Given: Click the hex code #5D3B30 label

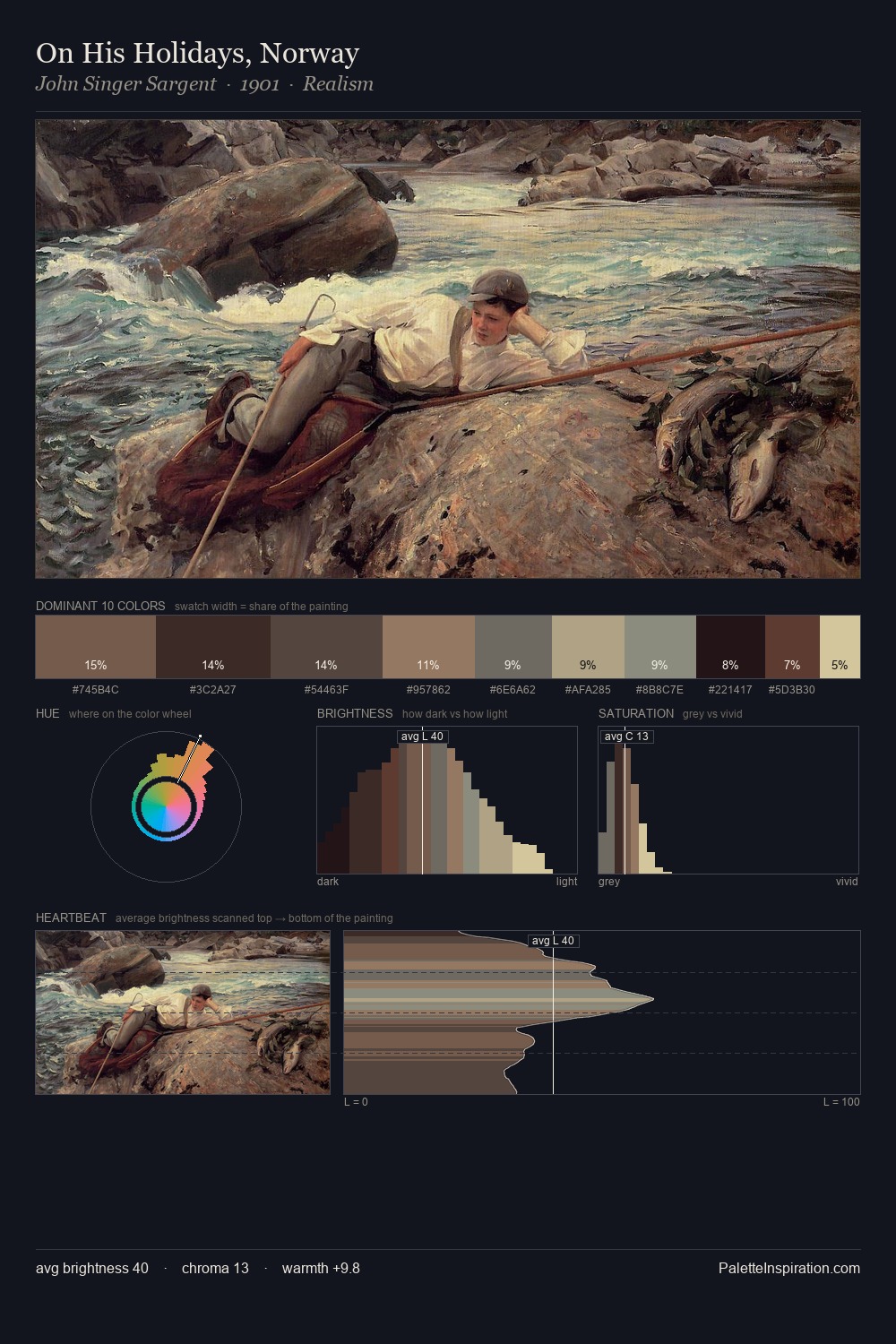Looking at the screenshot, I should pyautogui.click(x=792, y=690).
